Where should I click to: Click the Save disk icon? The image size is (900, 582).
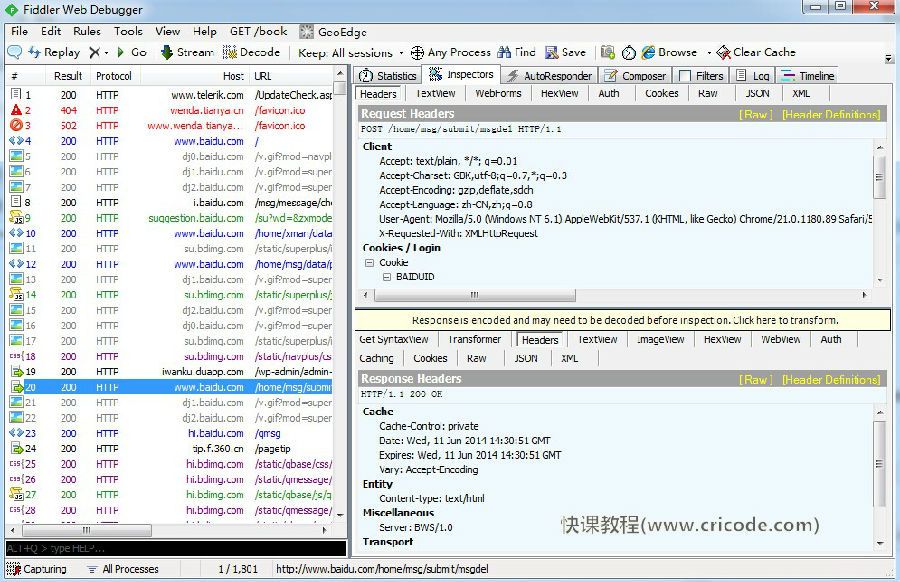click(x=552, y=52)
